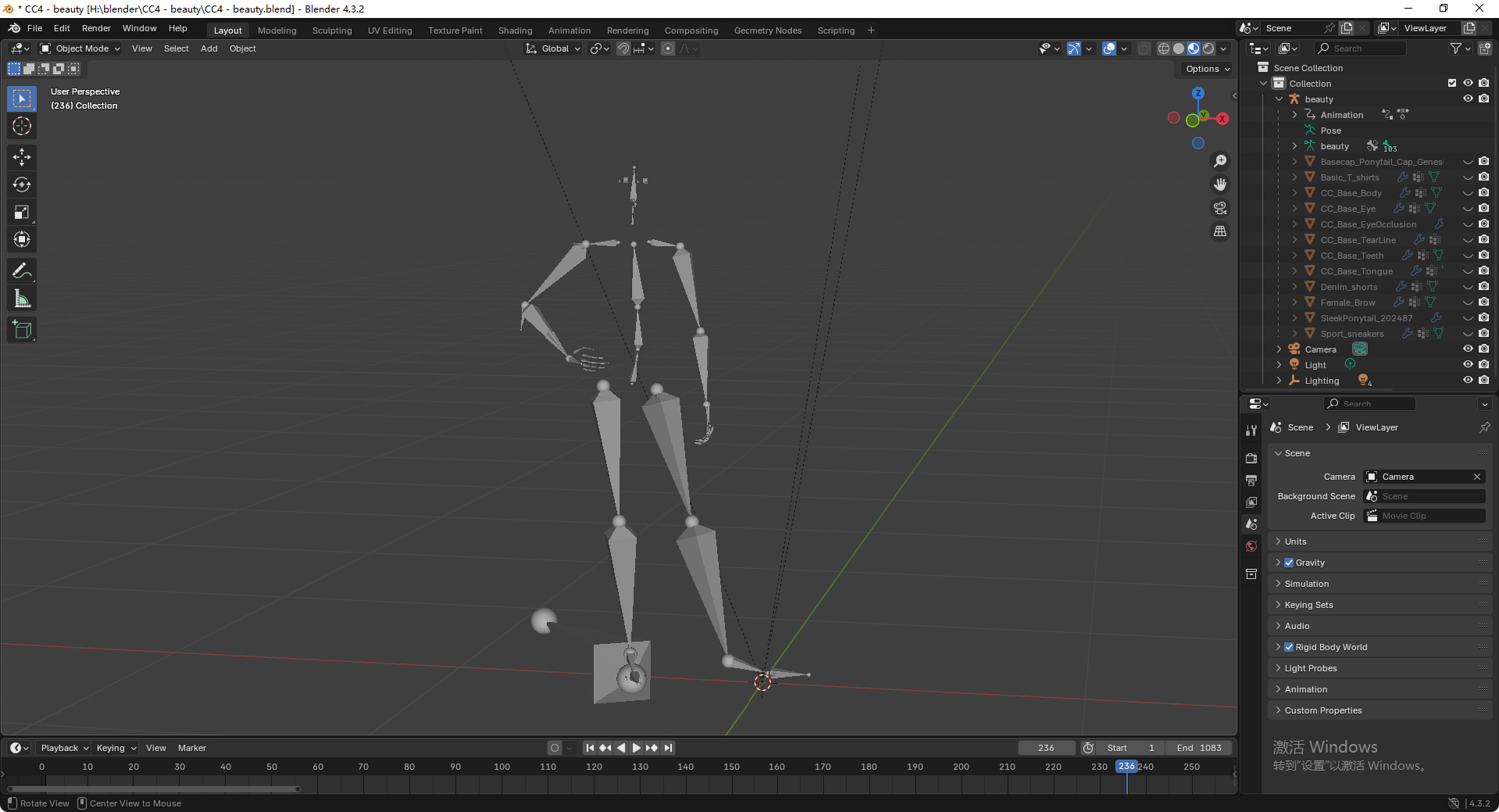Image resolution: width=1499 pixels, height=812 pixels.
Task: Disable rendering for Camera collection
Action: pos(1484,349)
